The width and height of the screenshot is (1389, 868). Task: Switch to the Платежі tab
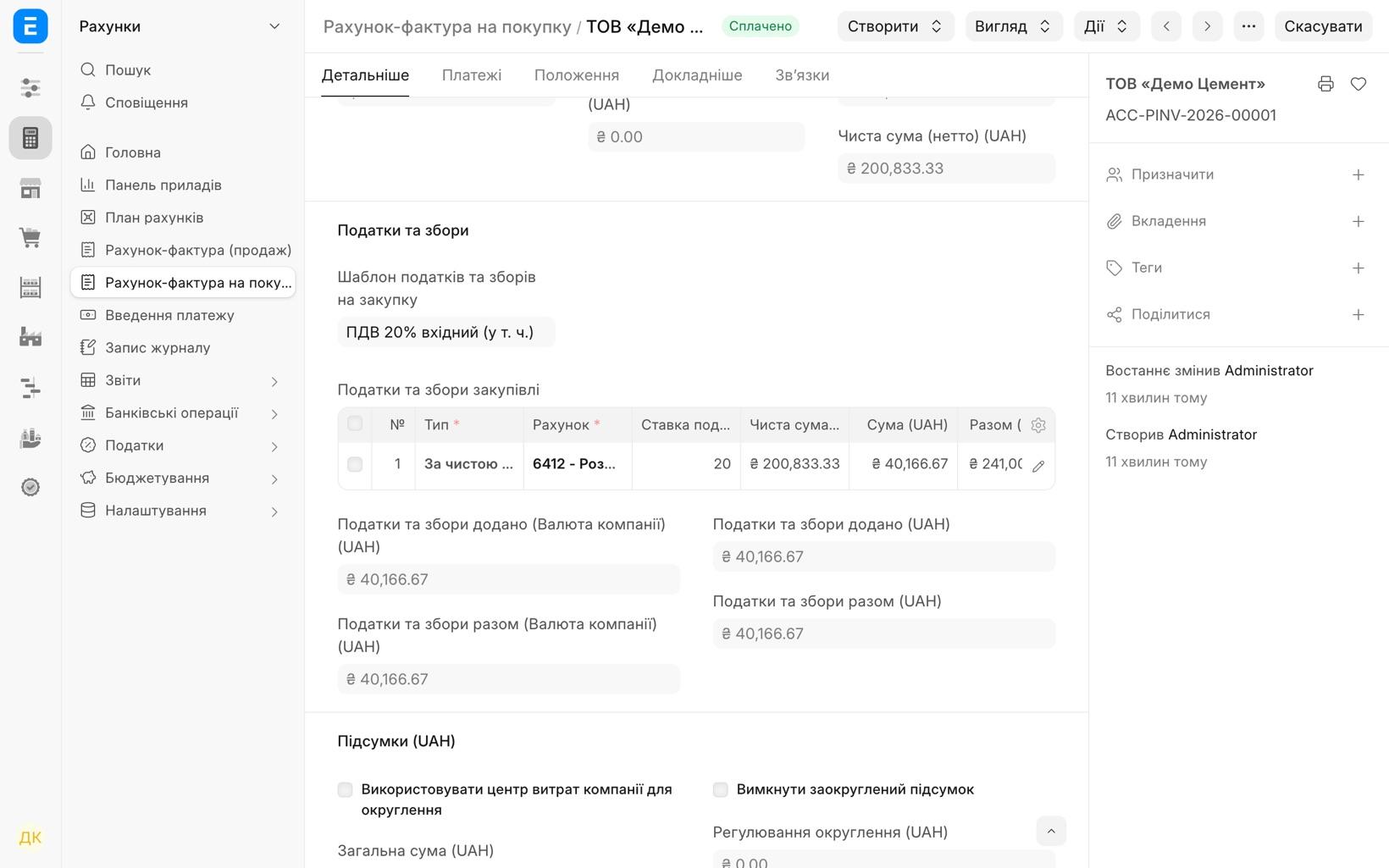tap(472, 75)
